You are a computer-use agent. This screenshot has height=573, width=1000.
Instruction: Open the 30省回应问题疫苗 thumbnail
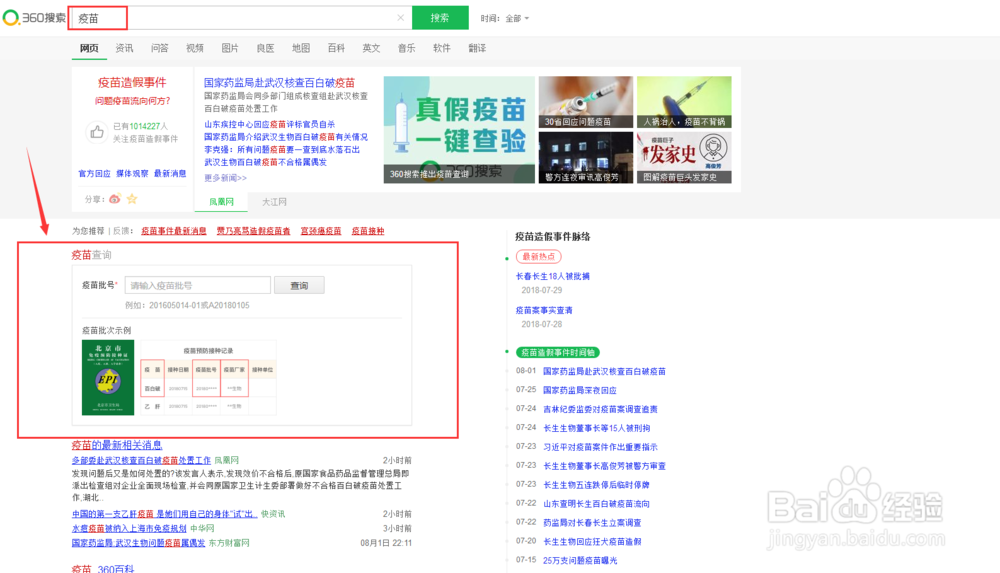tap(585, 102)
